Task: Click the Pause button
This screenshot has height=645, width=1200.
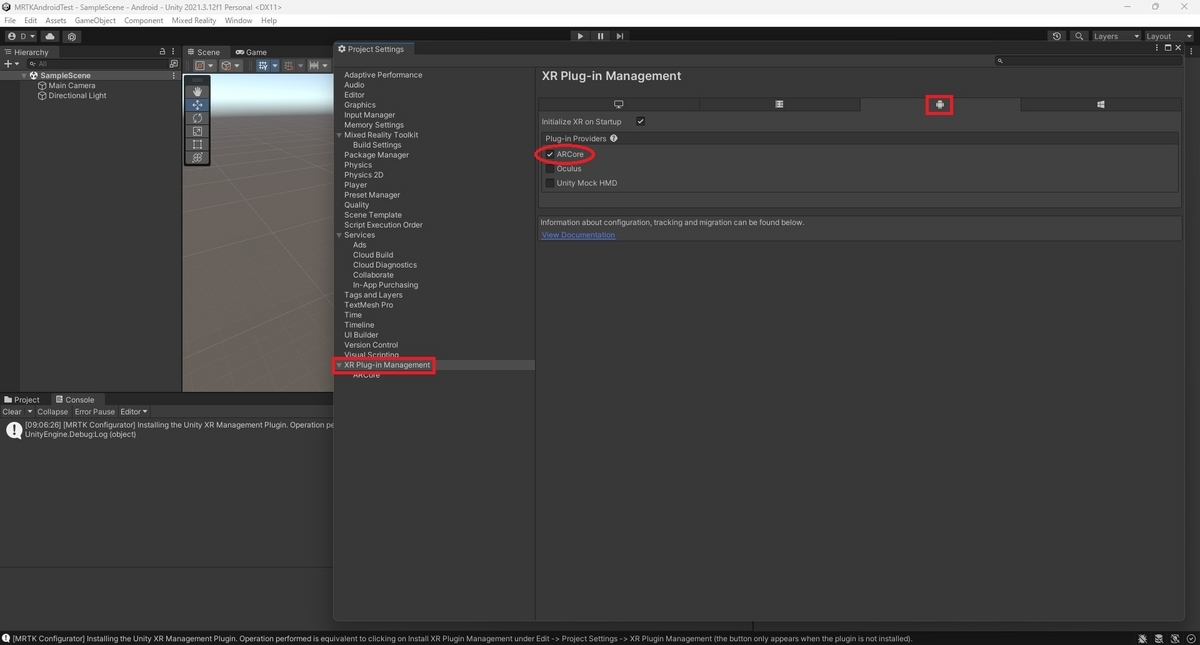Action: (600, 36)
